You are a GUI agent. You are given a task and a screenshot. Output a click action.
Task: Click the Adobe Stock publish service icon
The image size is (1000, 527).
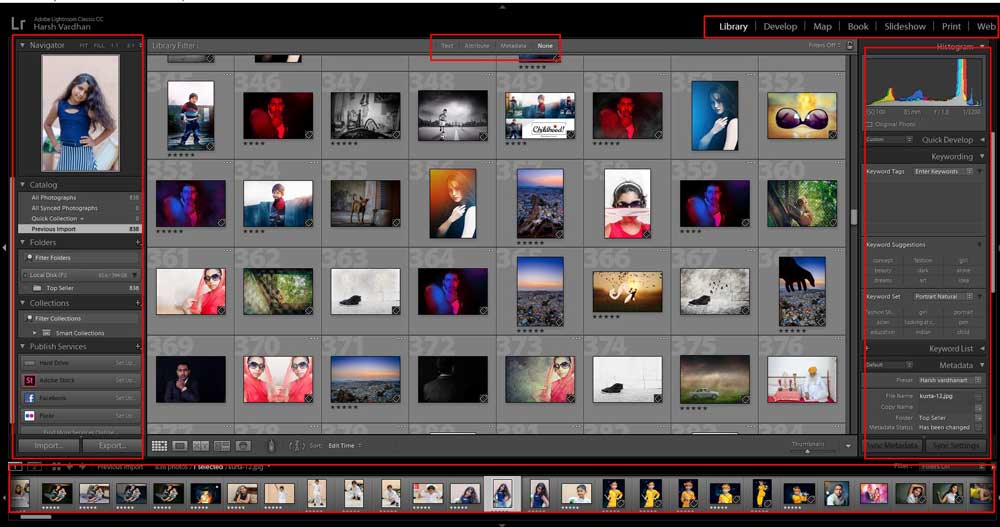point(29,380)
